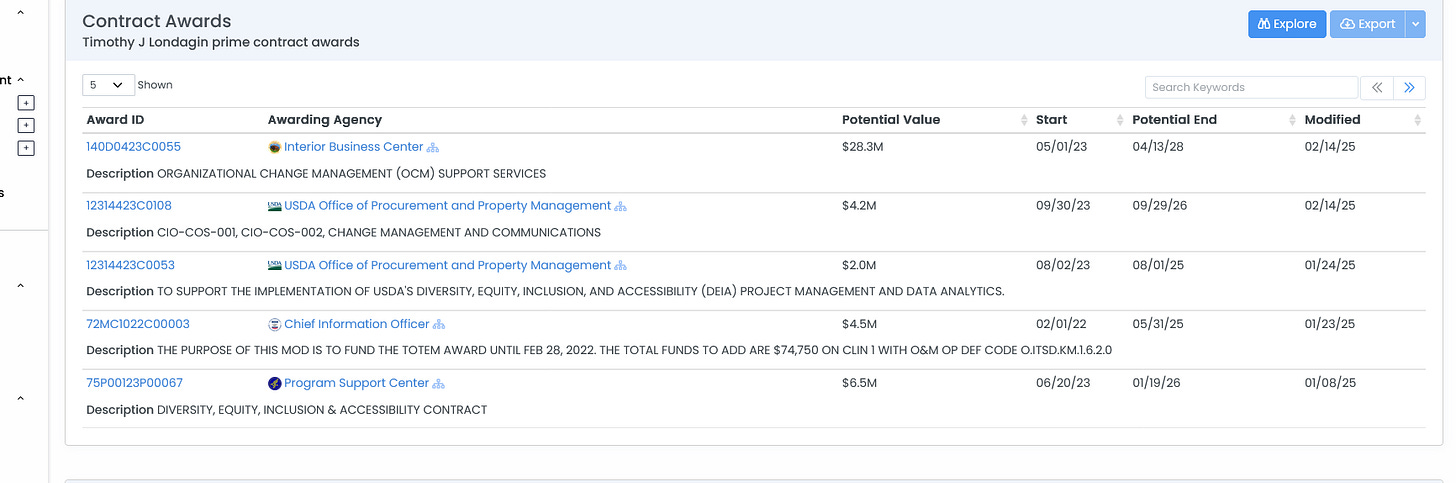
Task: Open the rows-shown dropdown set to 5
Action: pyautogui.click(x=108, y=85)
